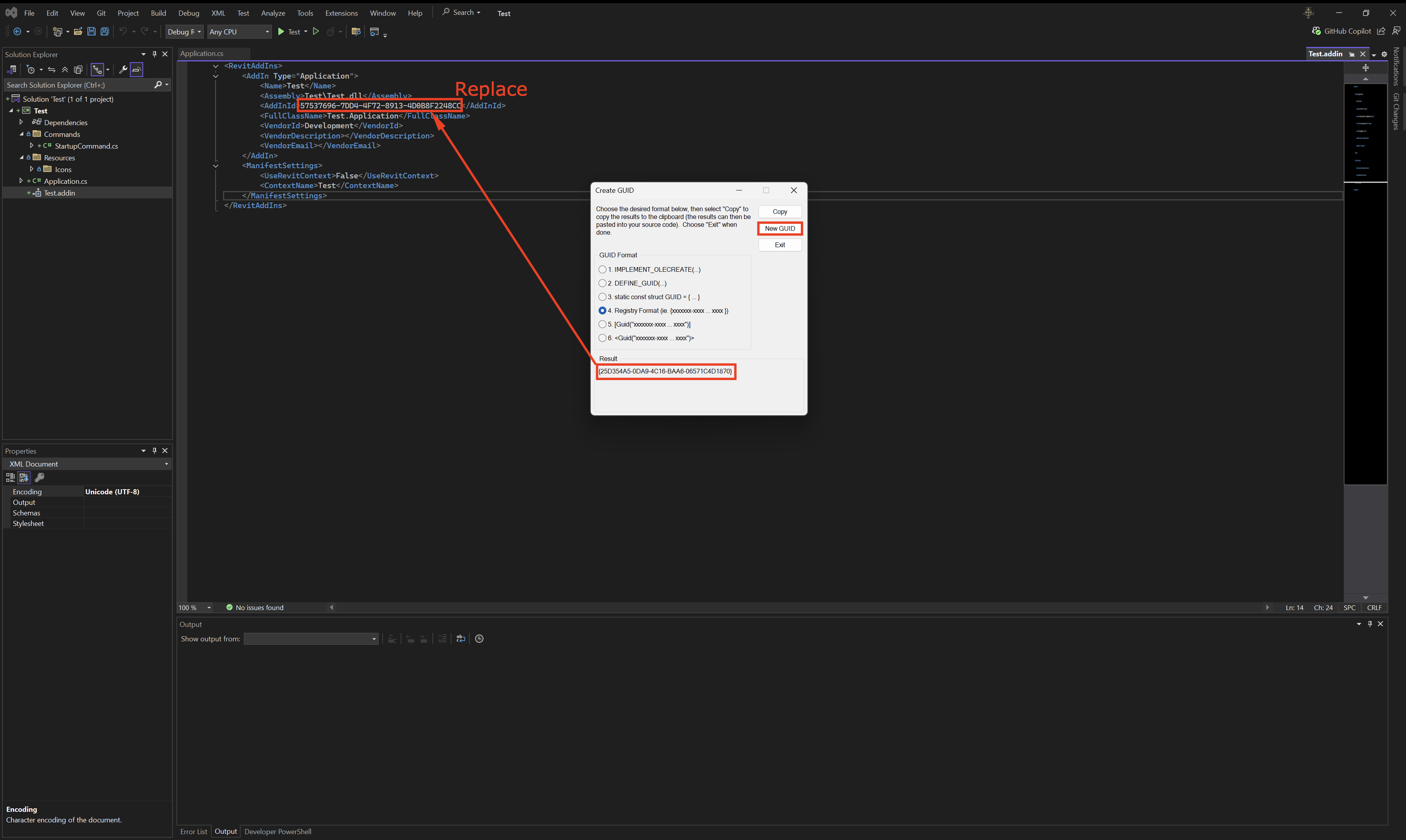1406x840 pixels.
Task: Choose the [Guid("xxx")] format option
Action: pyautogui.click(x=602, y=324)
